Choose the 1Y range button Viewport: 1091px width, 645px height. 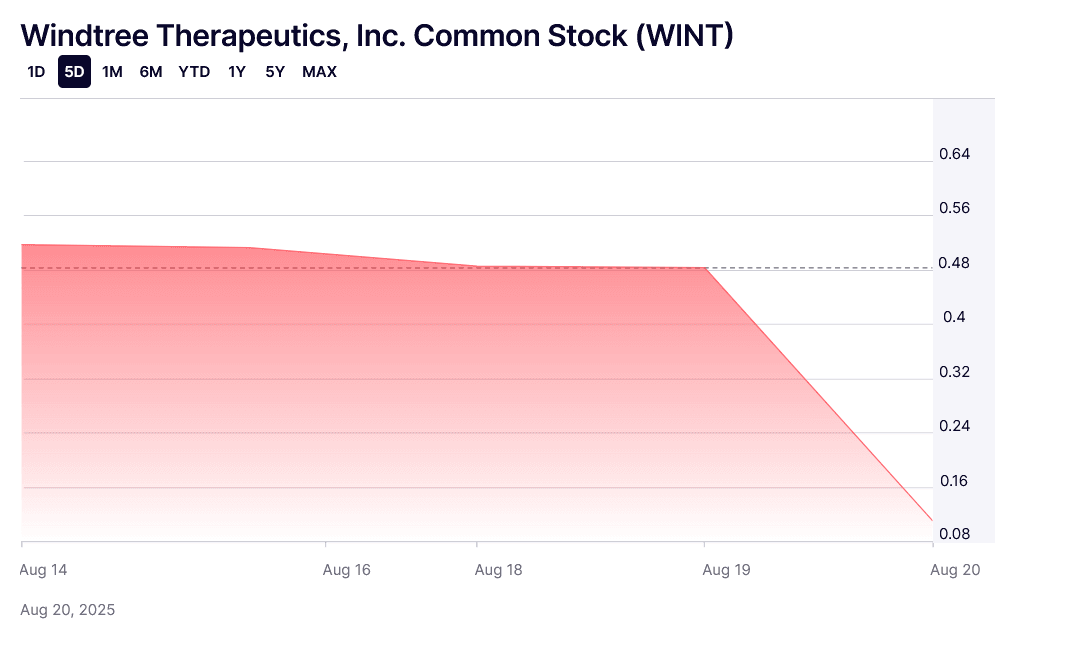coord(237,72)
